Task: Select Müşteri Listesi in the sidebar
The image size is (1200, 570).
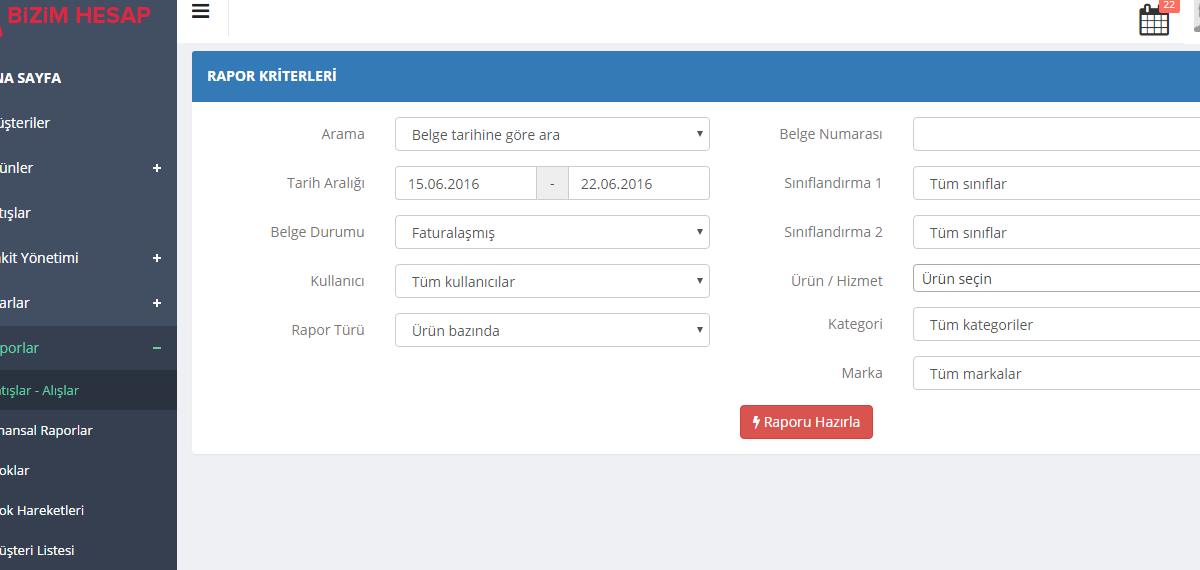Action: coord(38,550)
